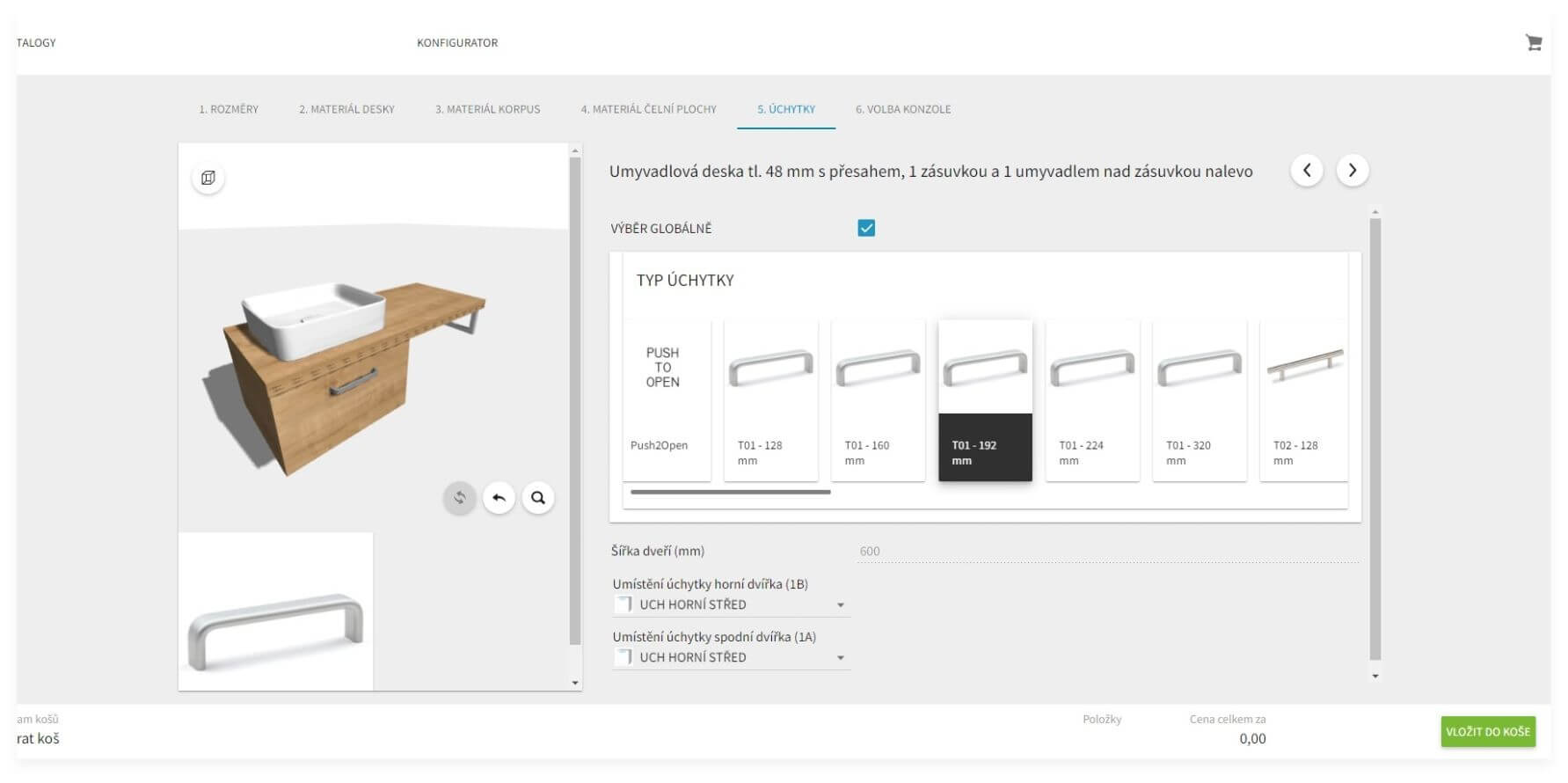Go to next item with right chevron
This screenshot has width=1568, height=783.
(1353, 171)
